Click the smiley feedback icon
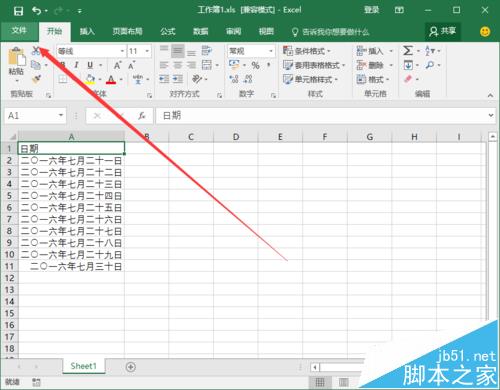This screenshot has height=390, width=500. [485, 32]
